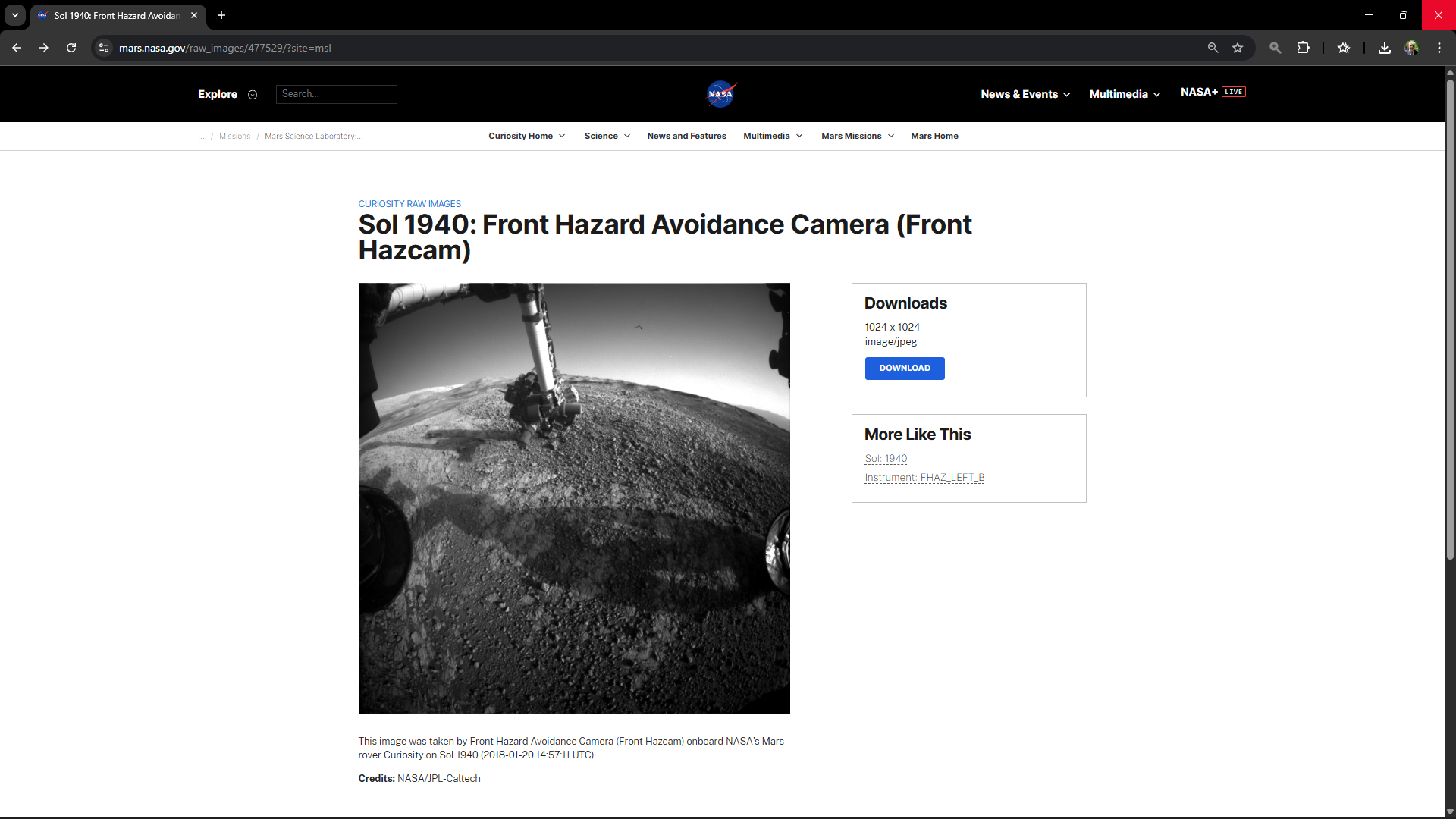Viewport: 1456px width, 819px height.
Task: Open the browser extensions puzzle icon
Action: (1303, 48)
